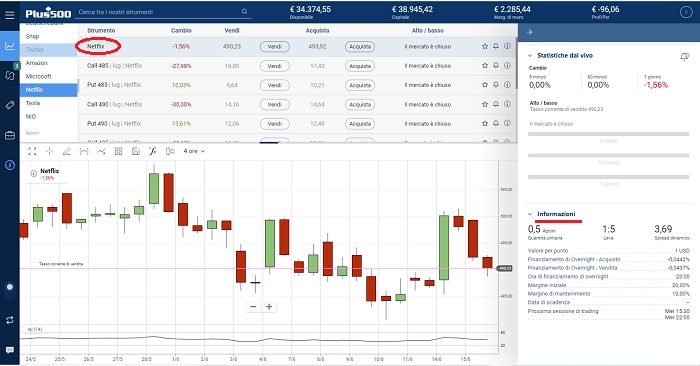700x366 pixels.
Task: Switch account mode with swap arrows icon
Action: coord(9,320)
